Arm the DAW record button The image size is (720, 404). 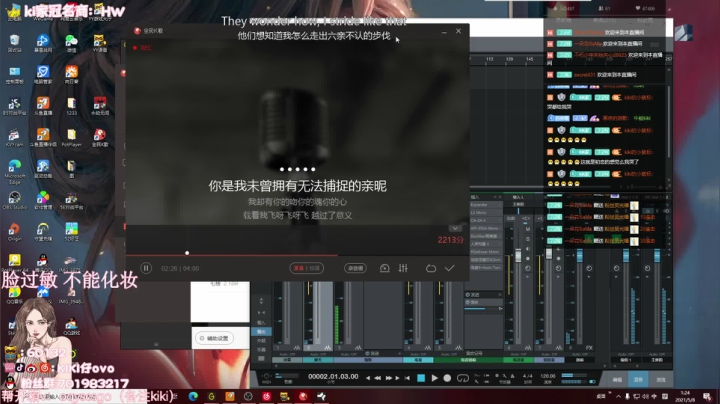tap(447, 378)
